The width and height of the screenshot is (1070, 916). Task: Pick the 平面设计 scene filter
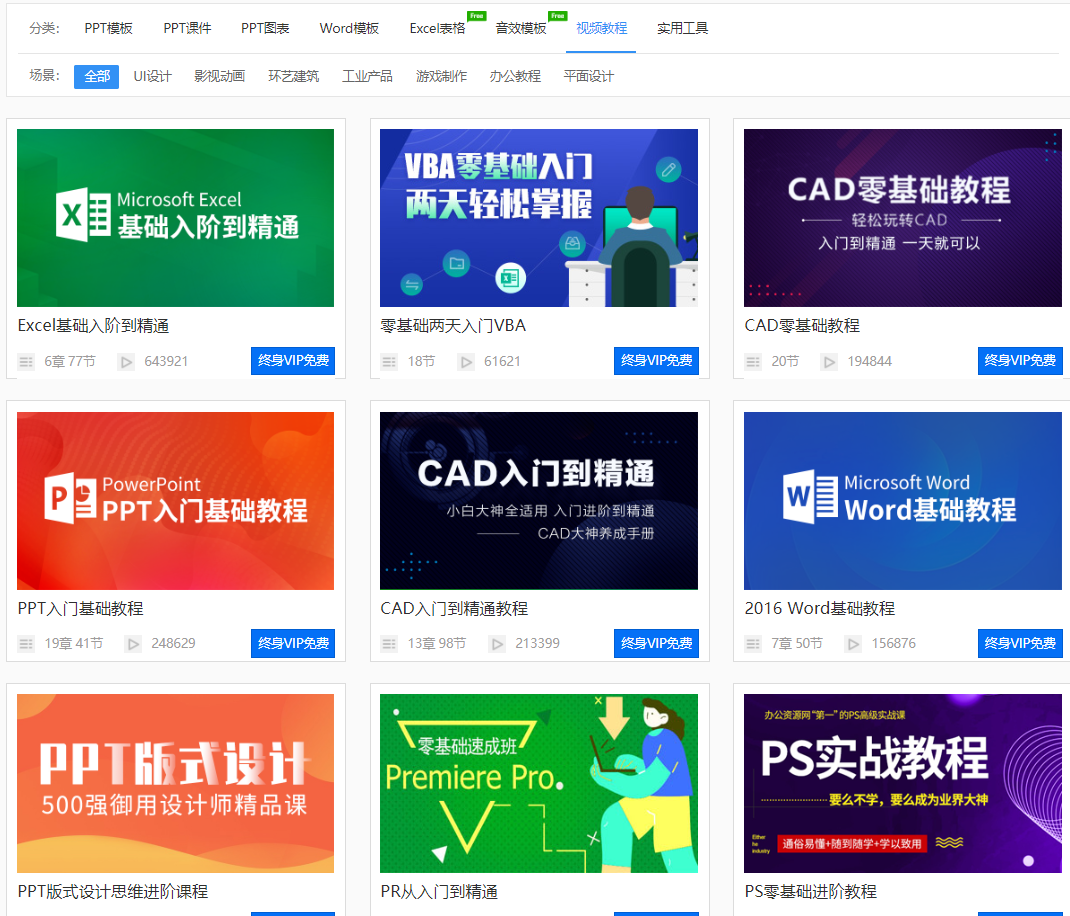click(589, 76)
